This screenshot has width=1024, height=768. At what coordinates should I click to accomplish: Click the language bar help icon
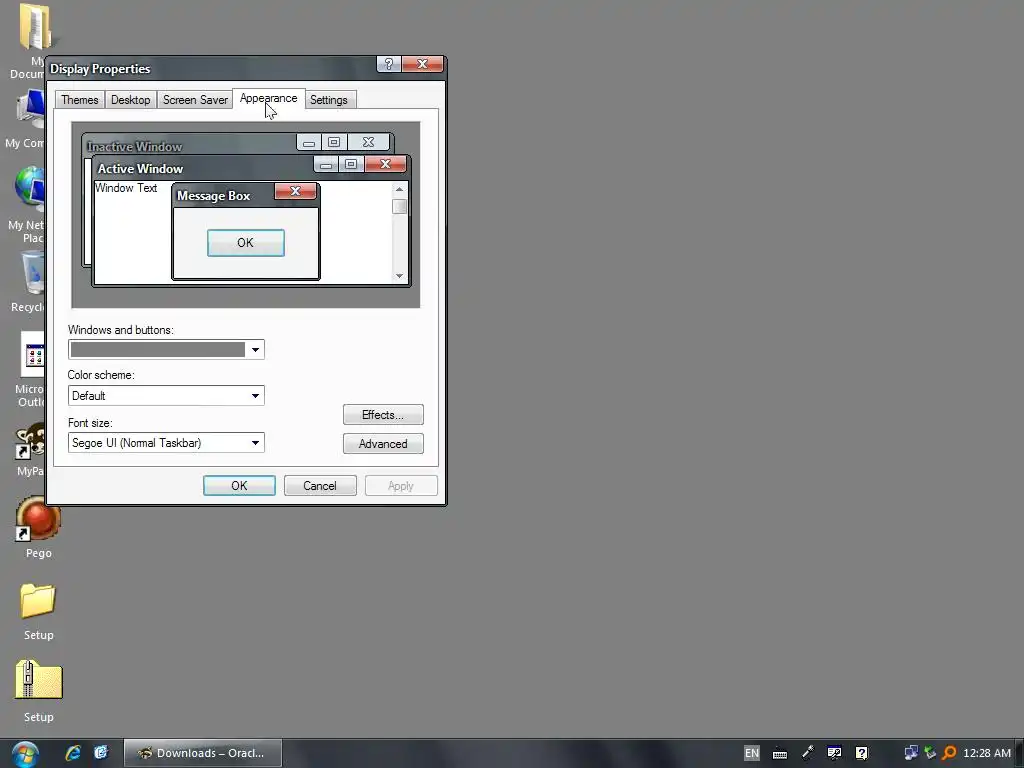tap(862, 753)
